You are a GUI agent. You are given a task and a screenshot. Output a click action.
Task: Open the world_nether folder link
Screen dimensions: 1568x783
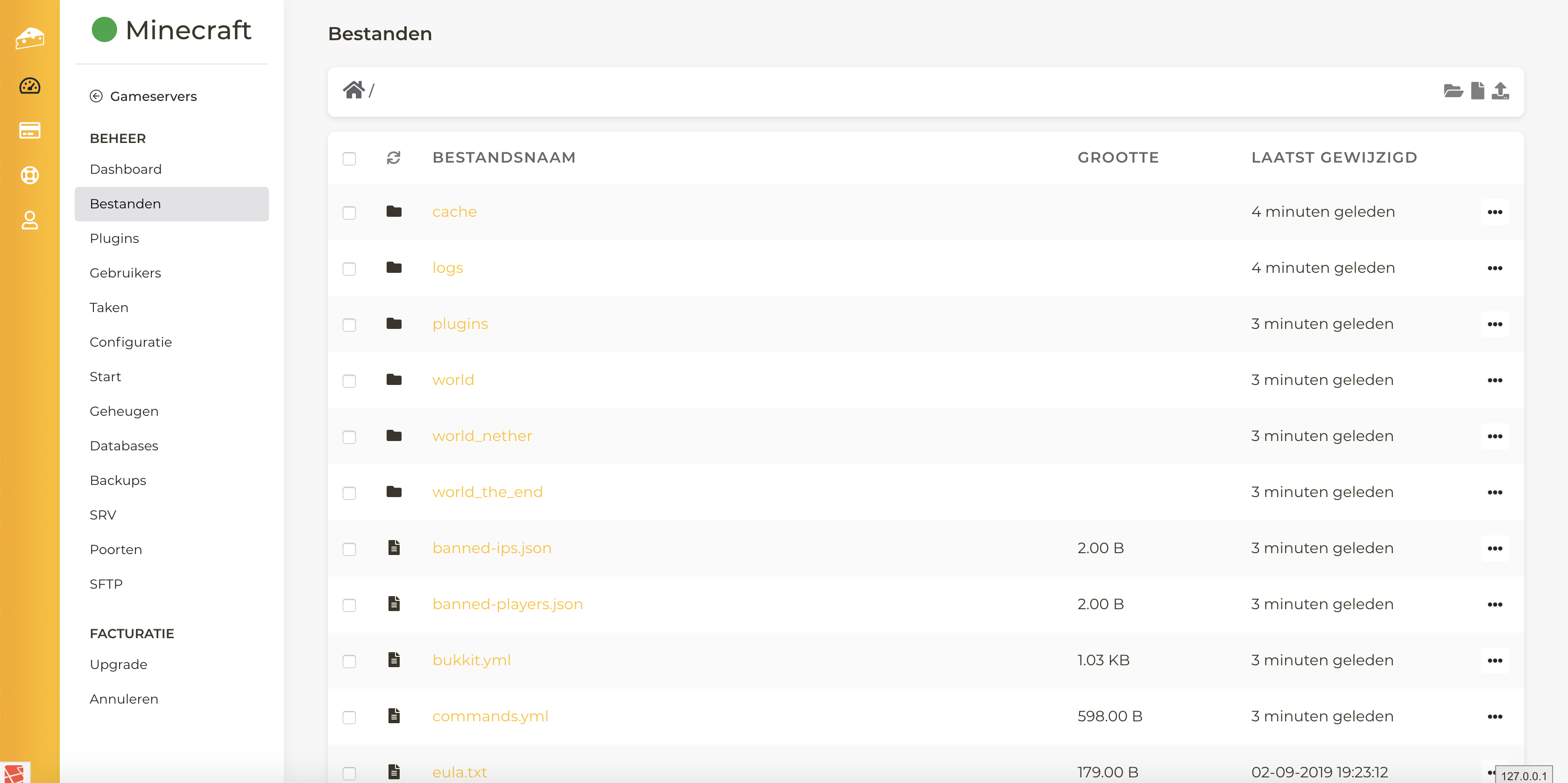point(481,436)
